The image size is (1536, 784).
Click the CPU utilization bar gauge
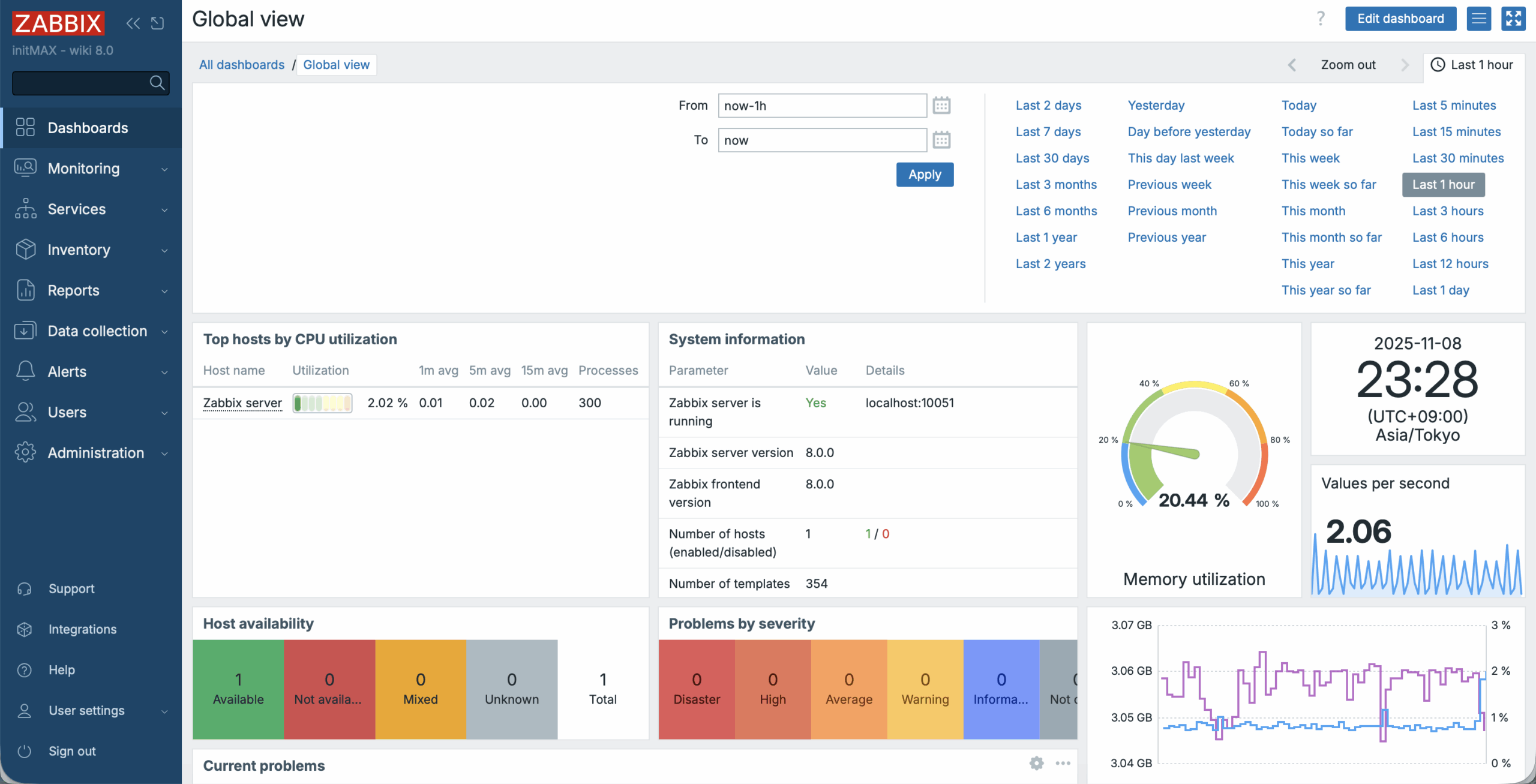pos(322,403)
